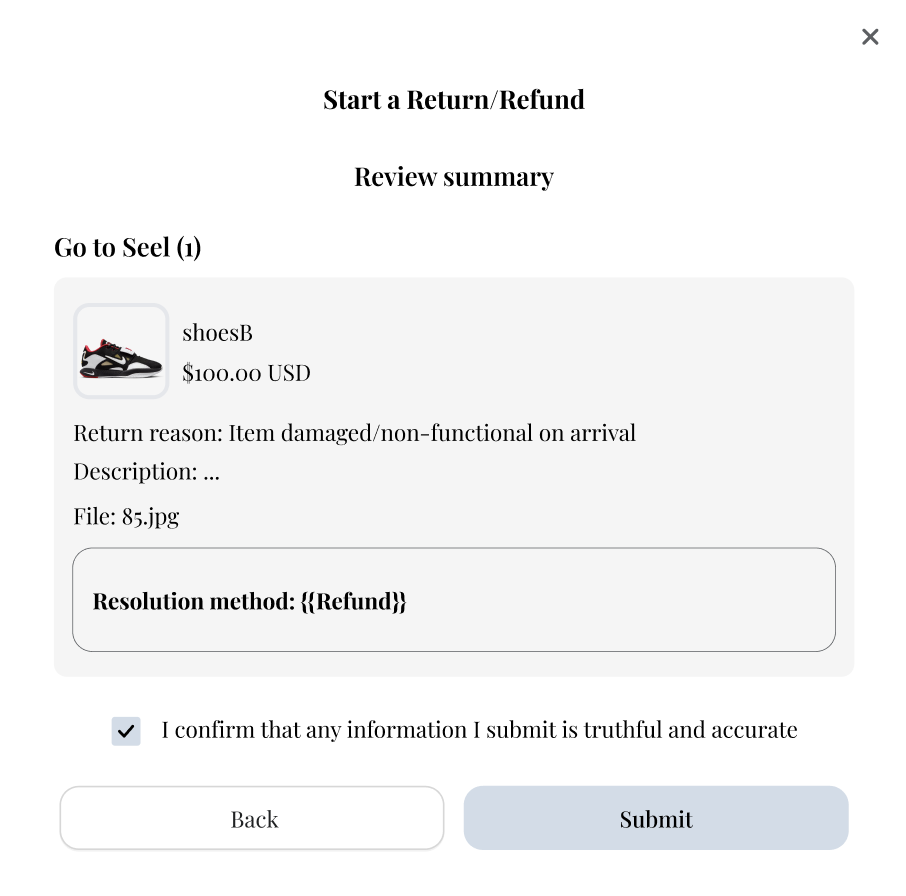Click the shoesB product thumbnail

click(121, 351)
